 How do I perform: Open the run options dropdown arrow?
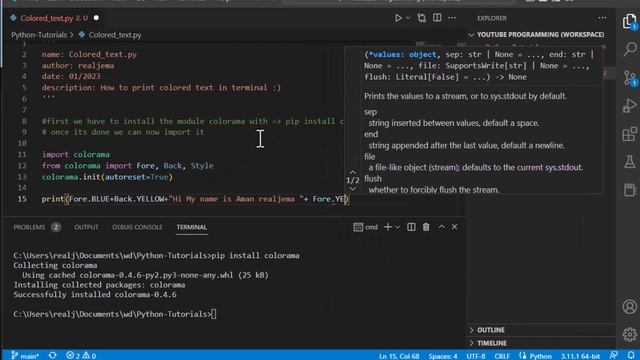(x=408, y=18)
